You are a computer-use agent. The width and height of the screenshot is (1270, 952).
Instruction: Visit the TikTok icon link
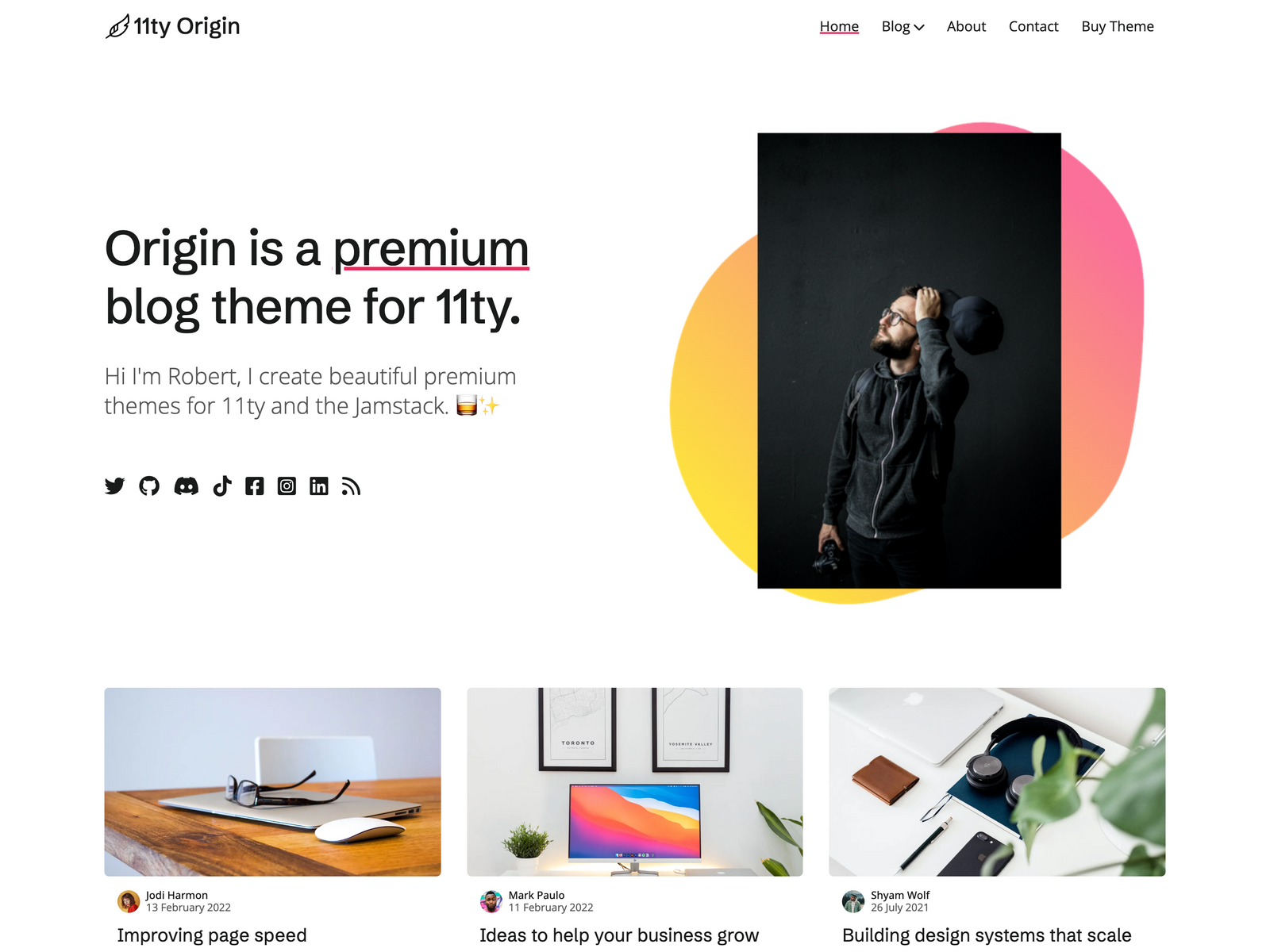[222, 486]
